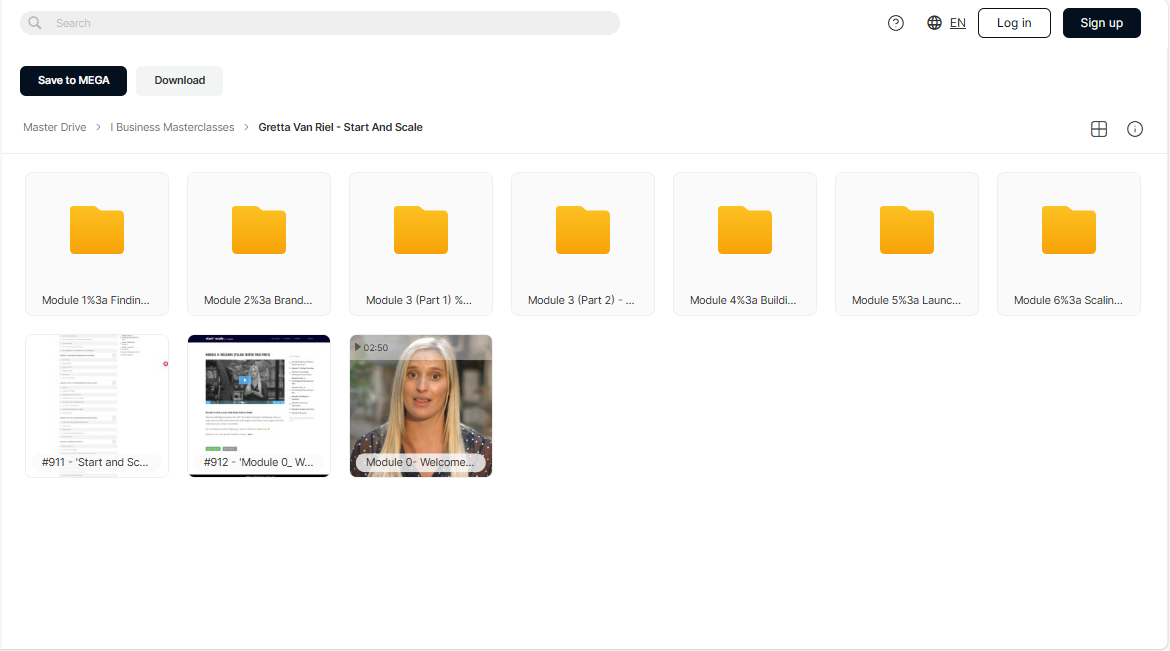This screenshot has height=651, width=1170.
Task: Select the Module 1%3a Findin... label
Action: pos(96,300)
